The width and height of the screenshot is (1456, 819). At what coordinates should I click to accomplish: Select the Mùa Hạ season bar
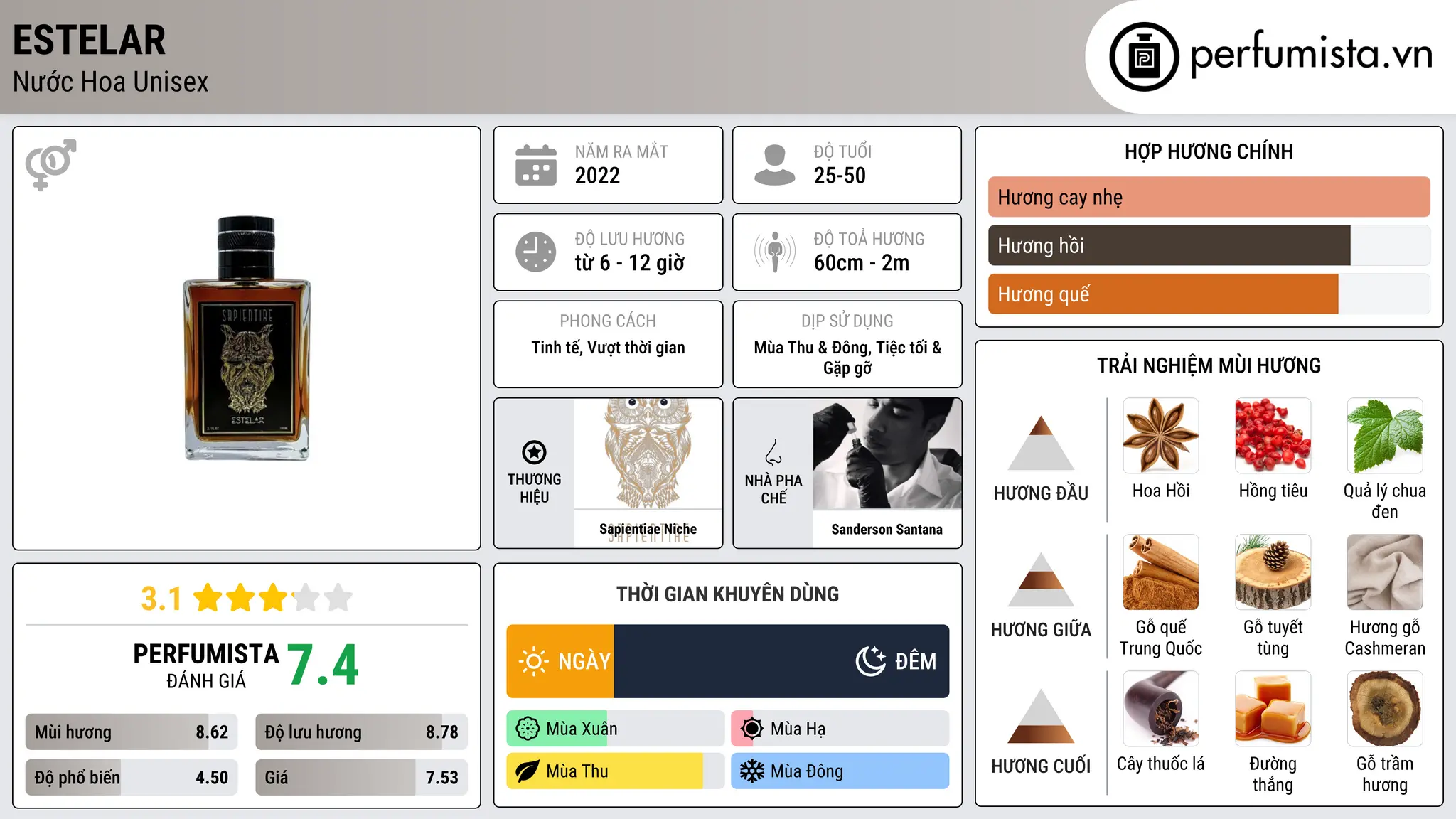tap(840, 729)
